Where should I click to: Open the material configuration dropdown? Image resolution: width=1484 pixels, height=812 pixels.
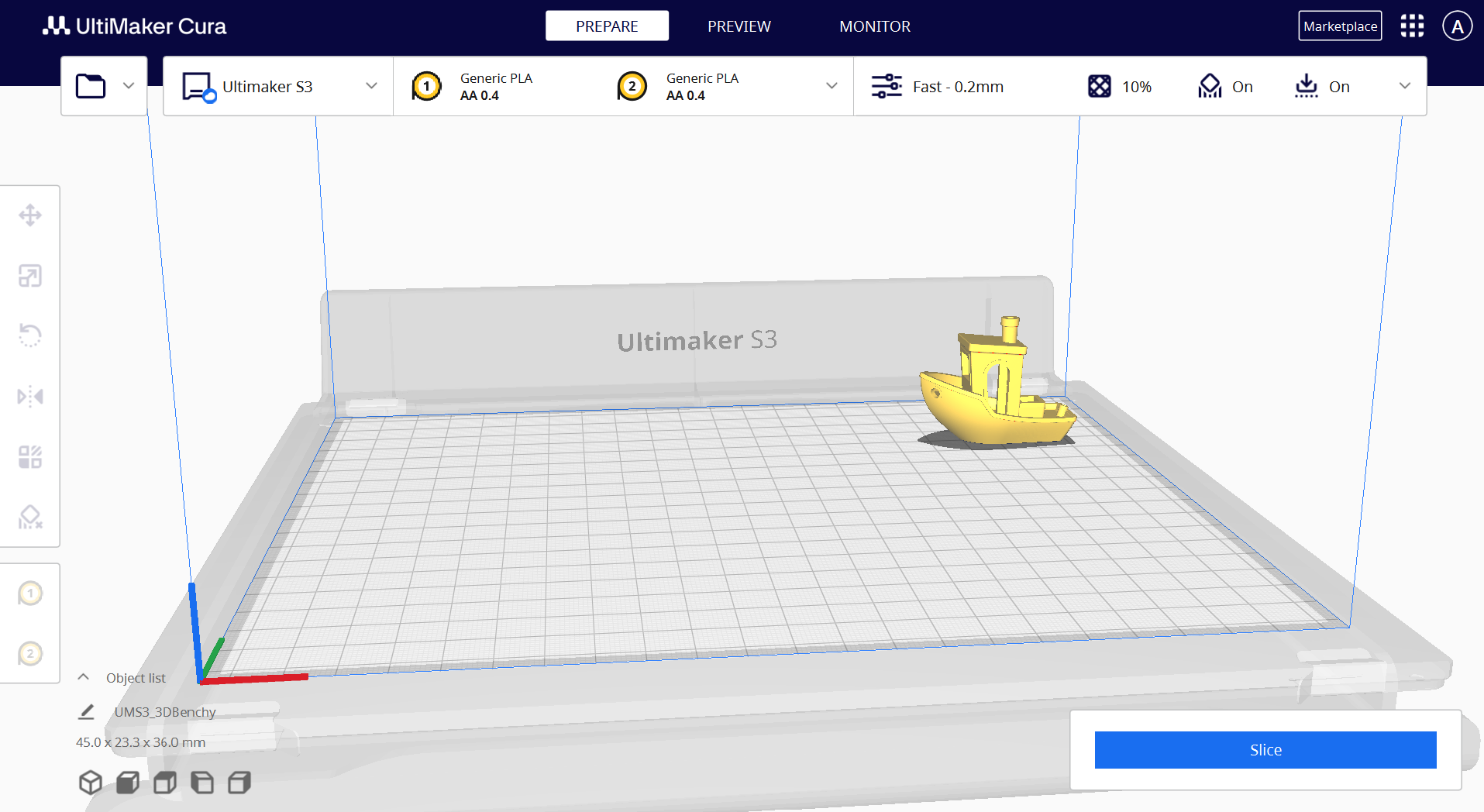[832, 86]
